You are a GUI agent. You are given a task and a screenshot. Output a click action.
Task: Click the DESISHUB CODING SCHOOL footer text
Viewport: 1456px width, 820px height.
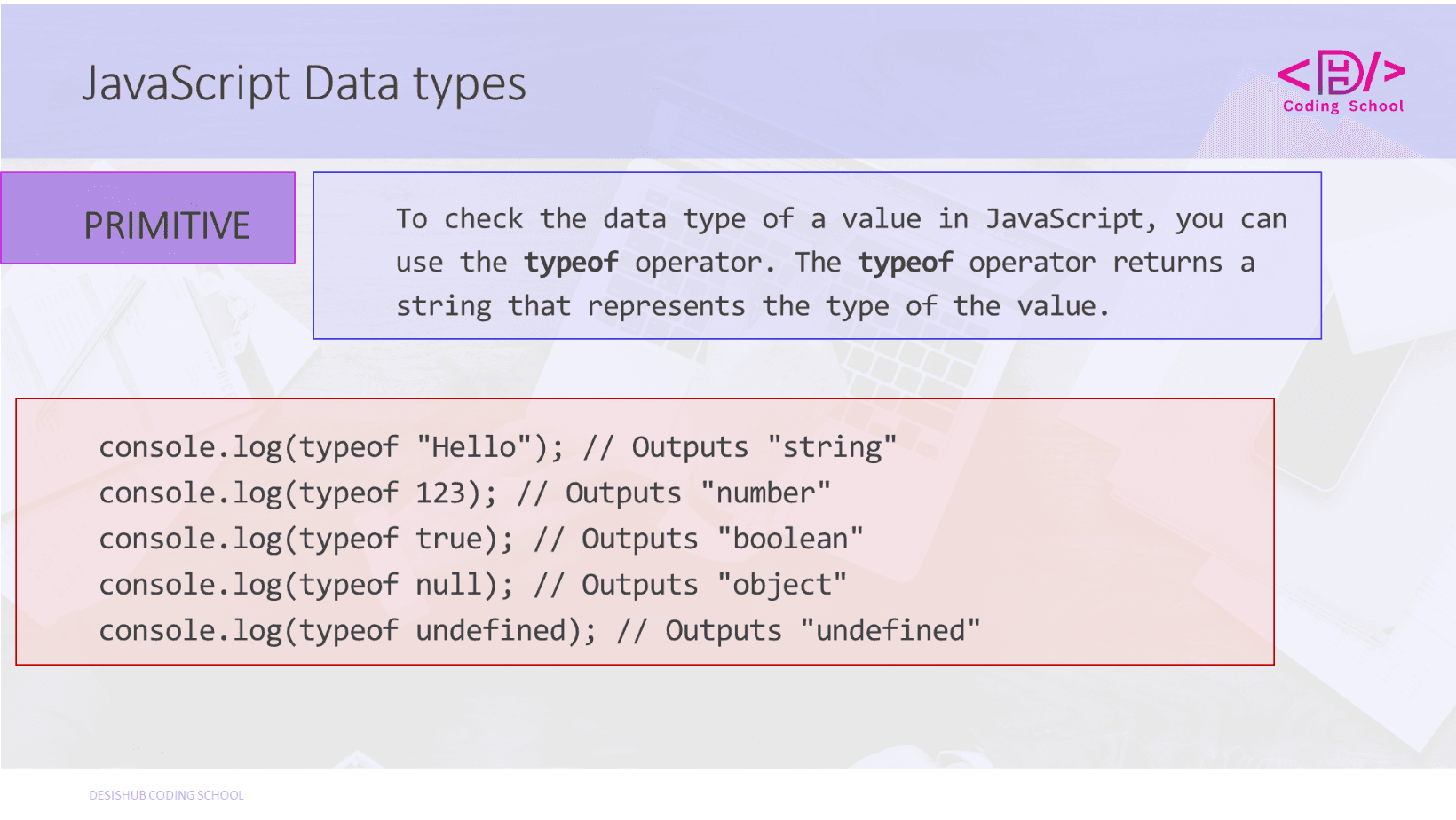pyautogui.click(x=166, y=795)
